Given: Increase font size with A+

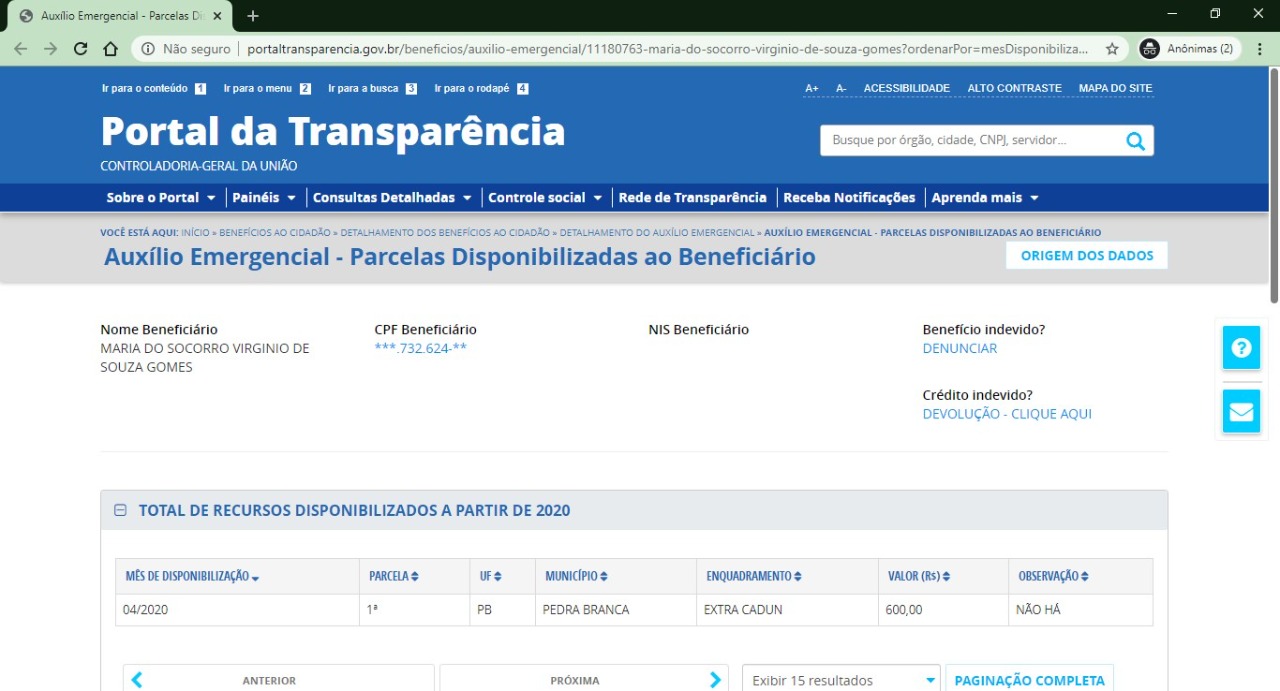Looking at the screenshot, I should (812, 88).
